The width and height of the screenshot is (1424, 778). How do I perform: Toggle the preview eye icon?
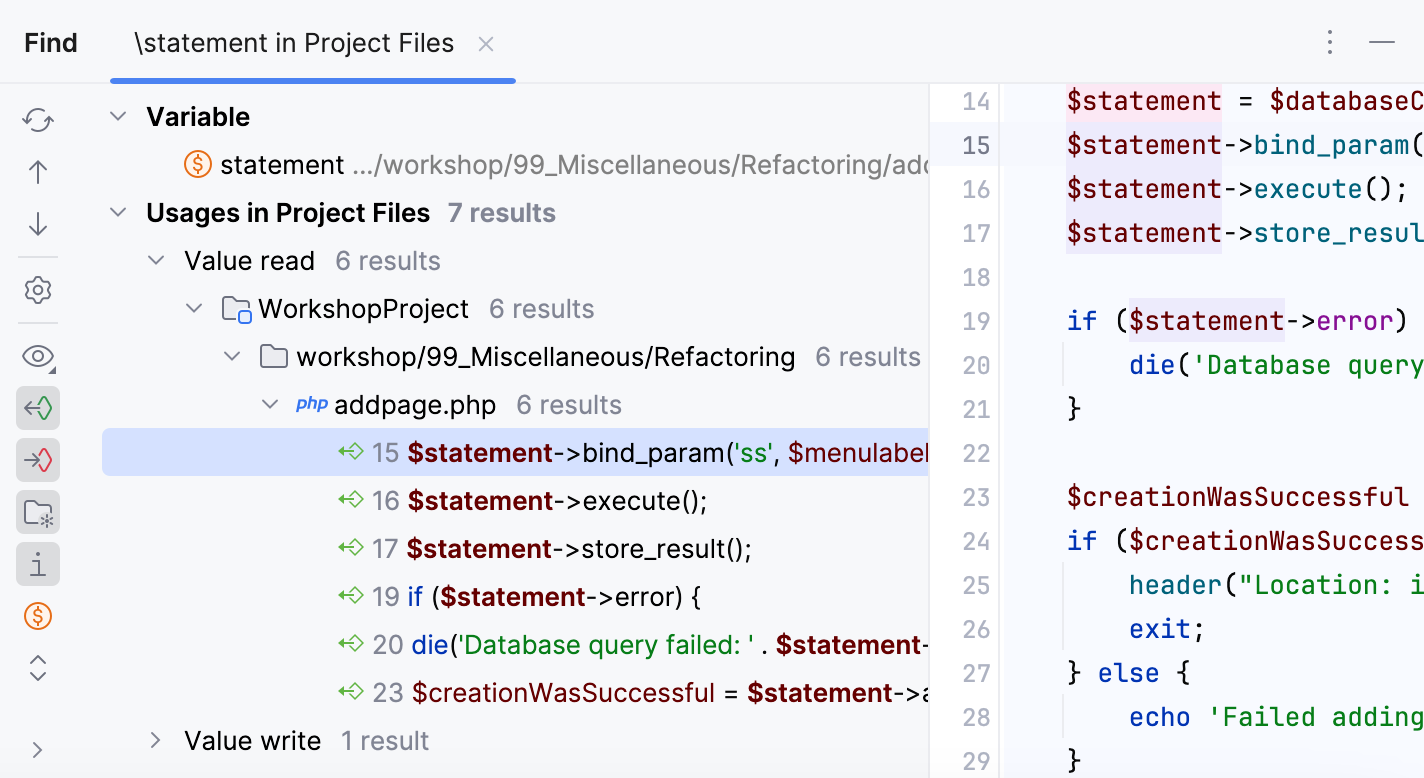coord(38,357)
